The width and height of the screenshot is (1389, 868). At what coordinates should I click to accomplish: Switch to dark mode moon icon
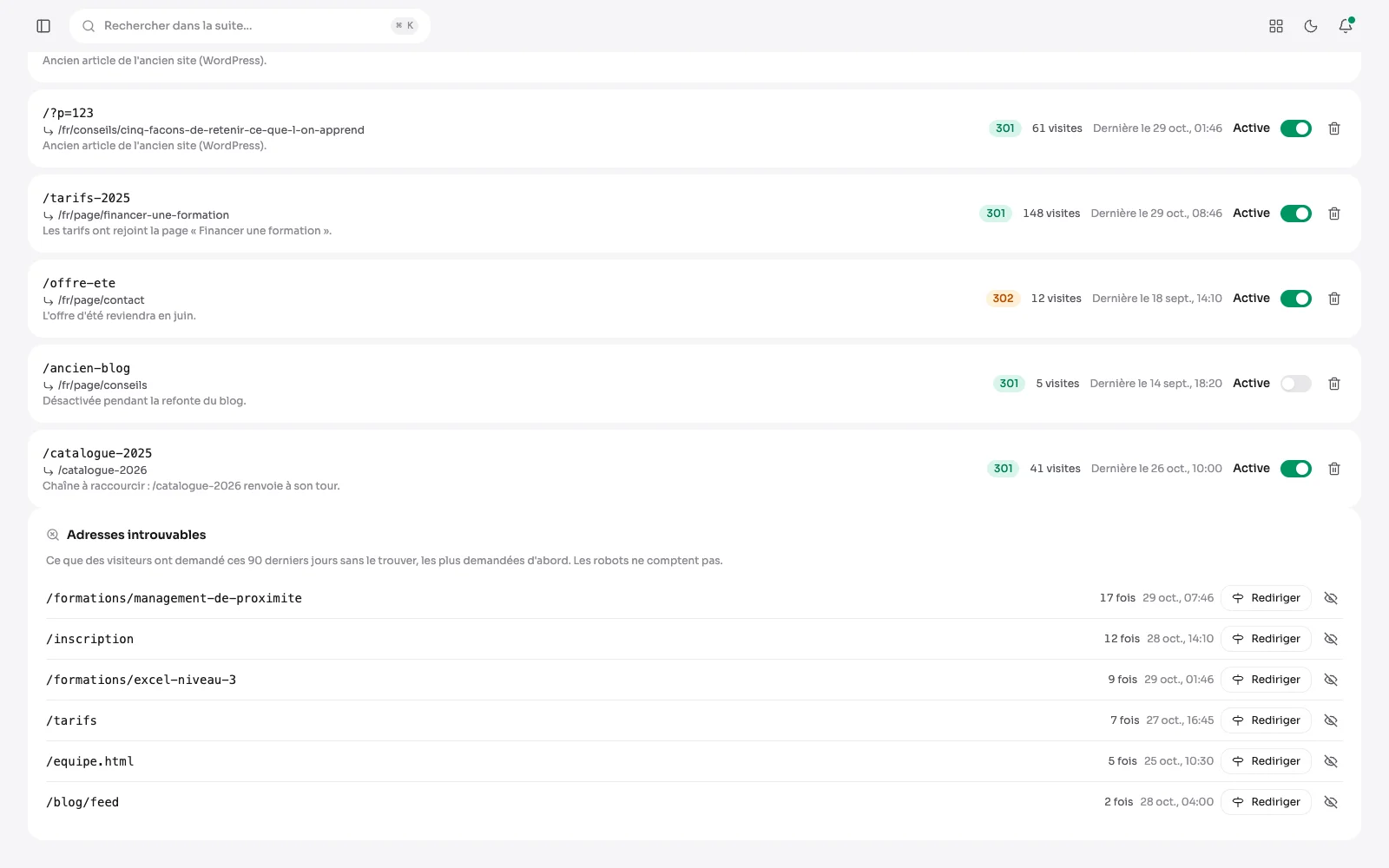pyautogui.click(x=1311, y=26)
